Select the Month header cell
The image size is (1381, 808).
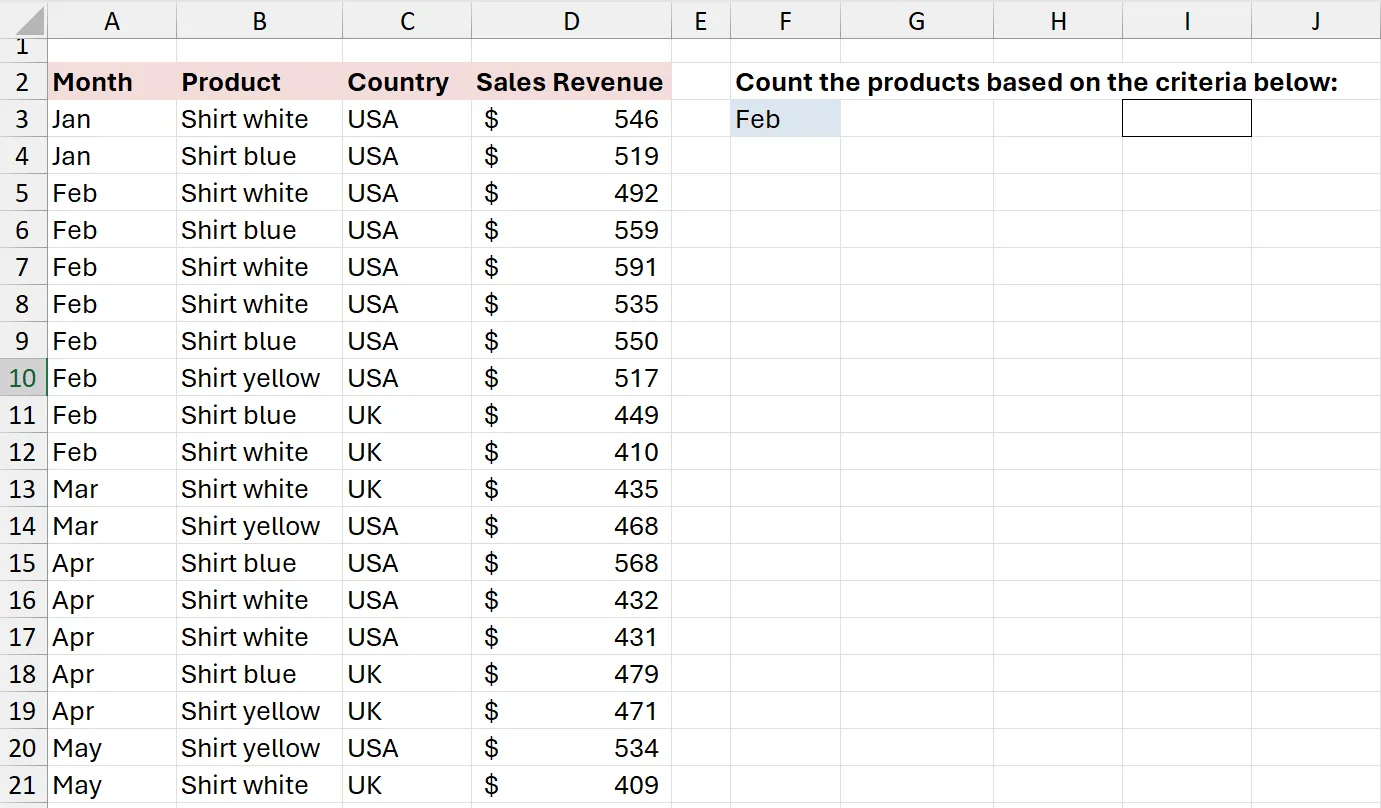(111, 82)
